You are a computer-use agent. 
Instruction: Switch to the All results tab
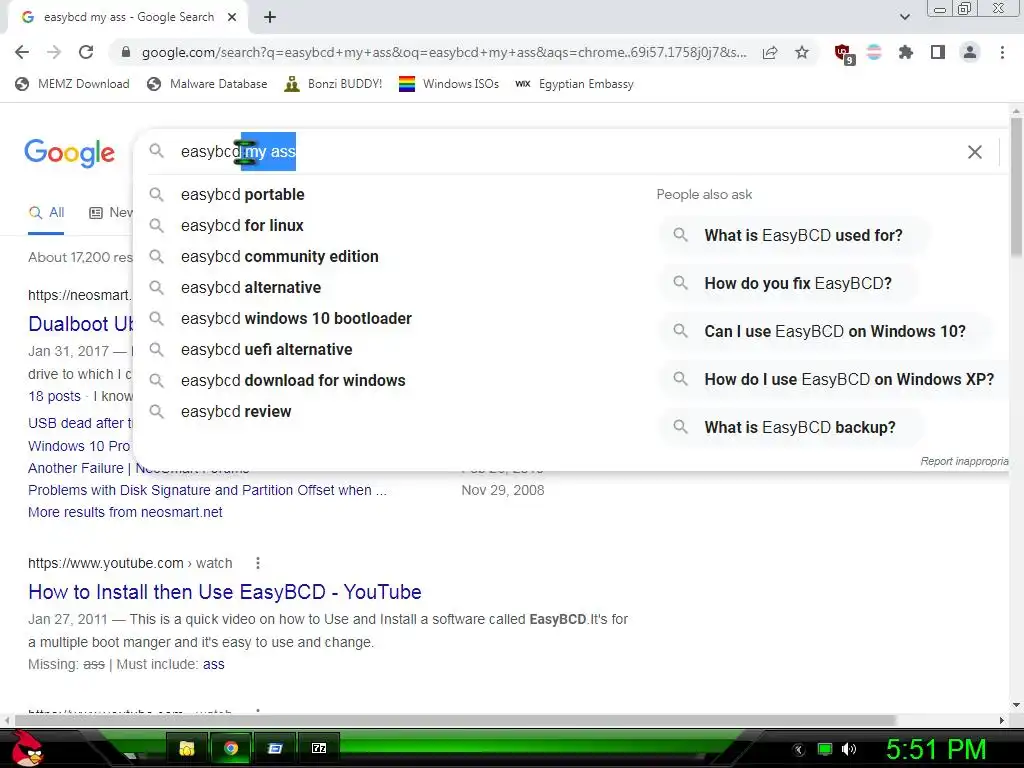[x=46, y=212]
